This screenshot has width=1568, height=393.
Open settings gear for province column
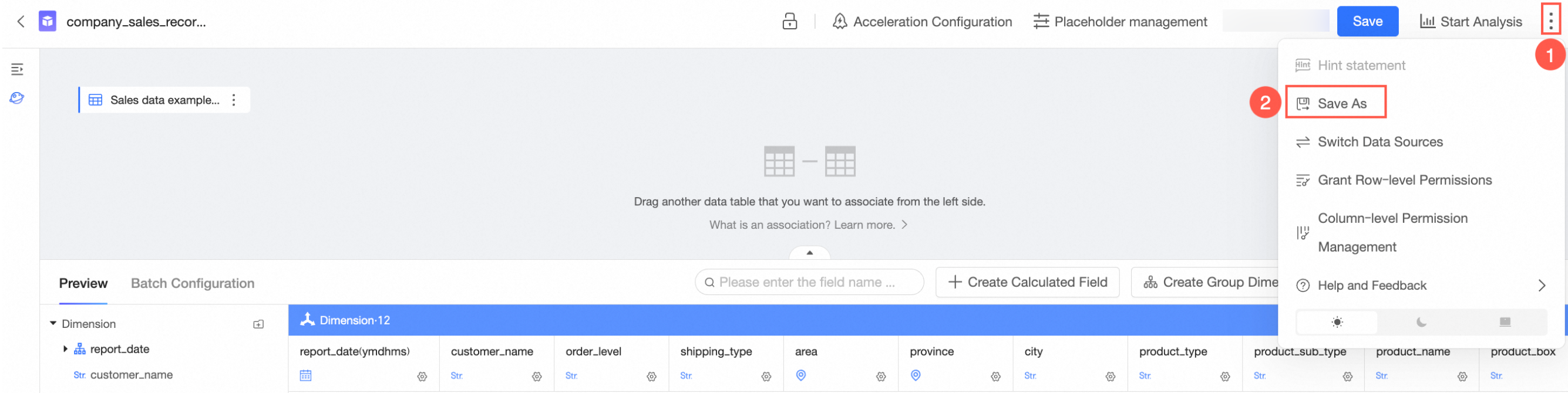[995, 377]
